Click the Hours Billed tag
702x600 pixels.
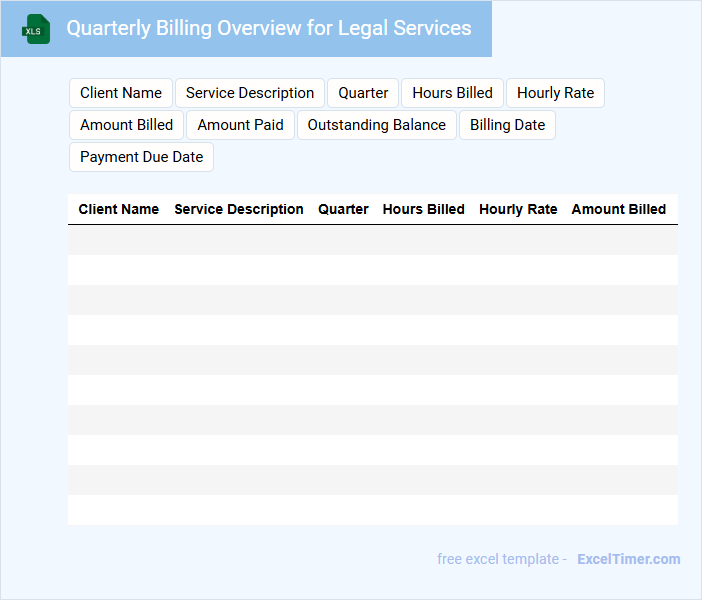(452, 93)
